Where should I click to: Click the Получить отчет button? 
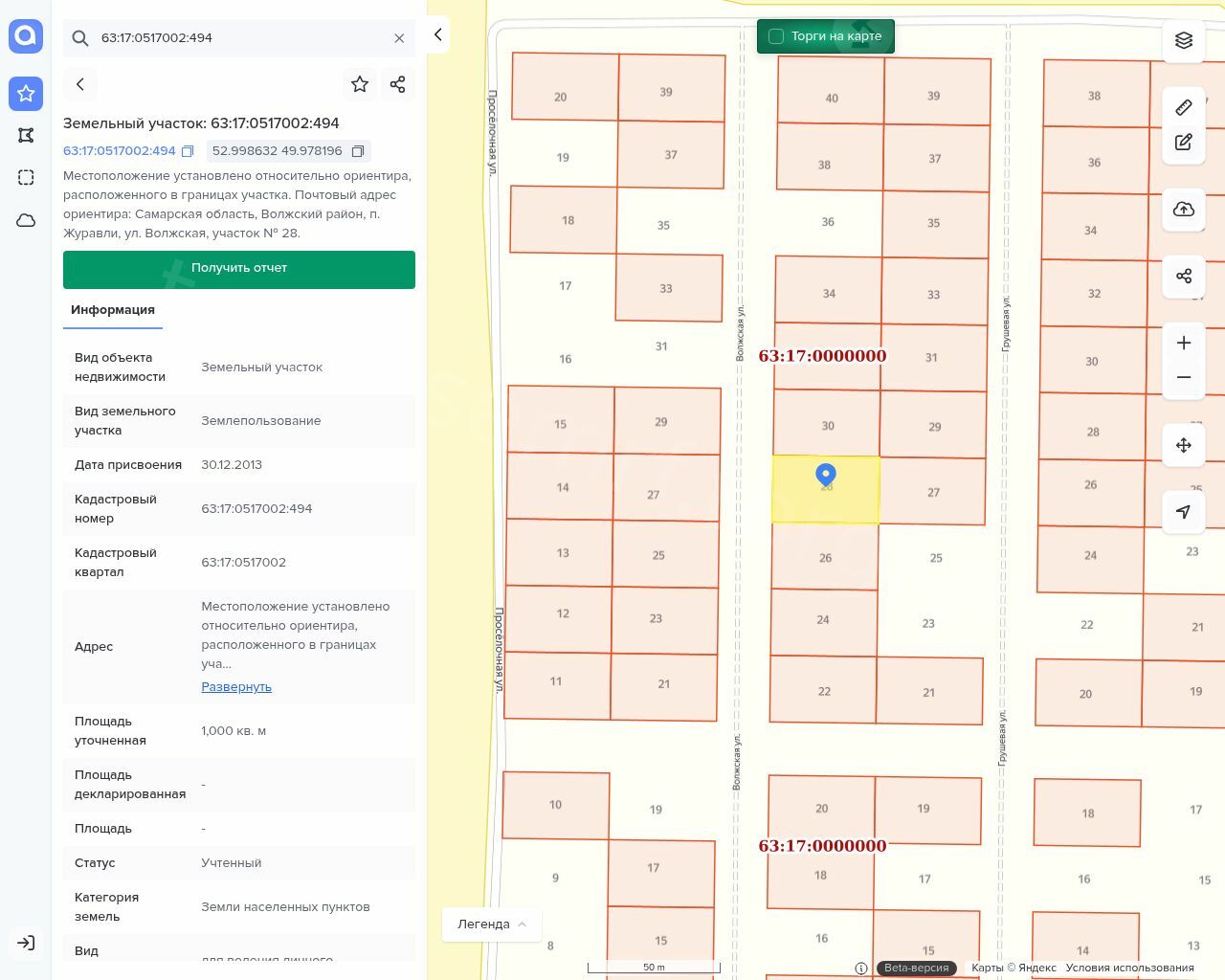click(239, 269)
